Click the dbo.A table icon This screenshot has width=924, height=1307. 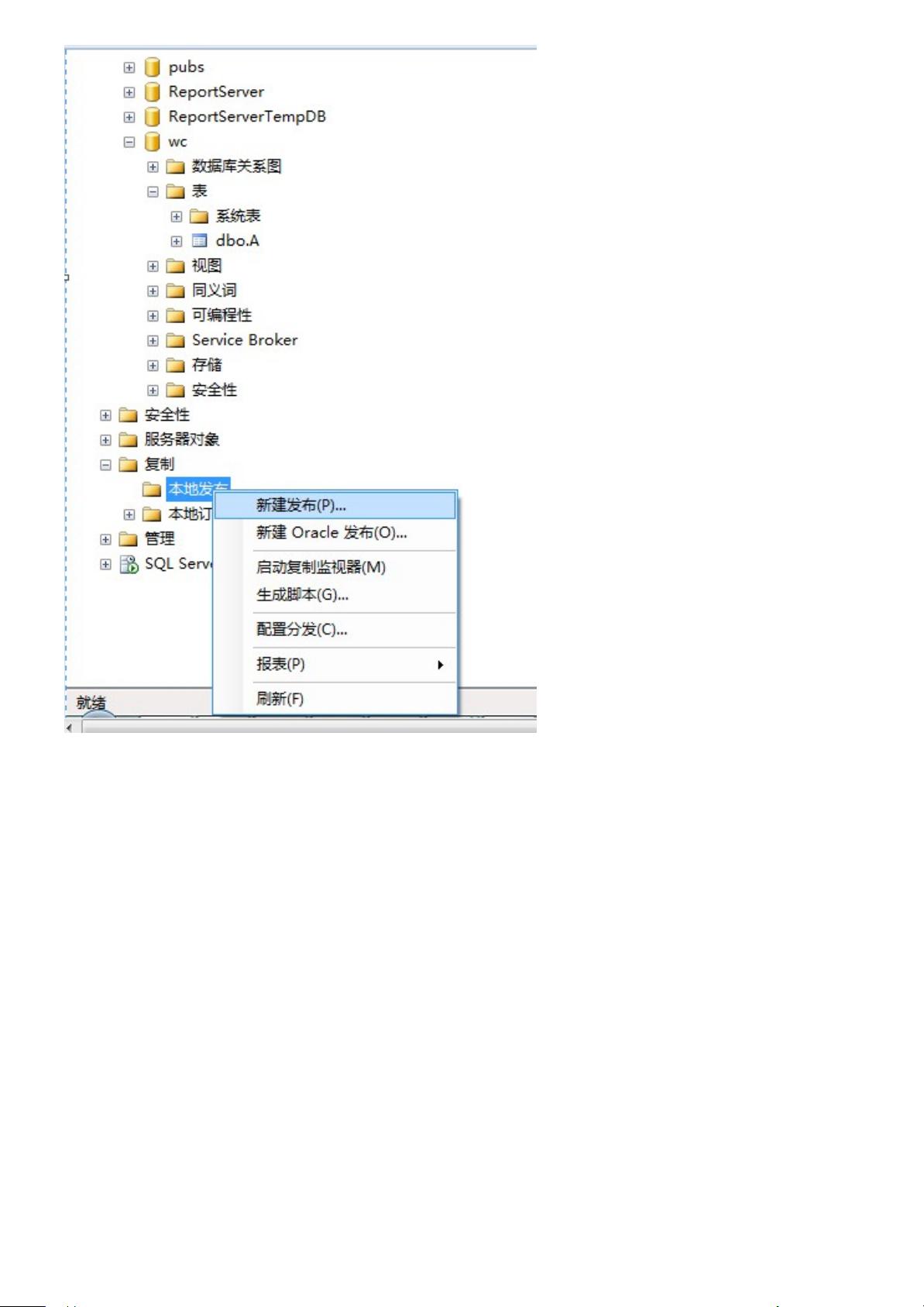point(199,241)
